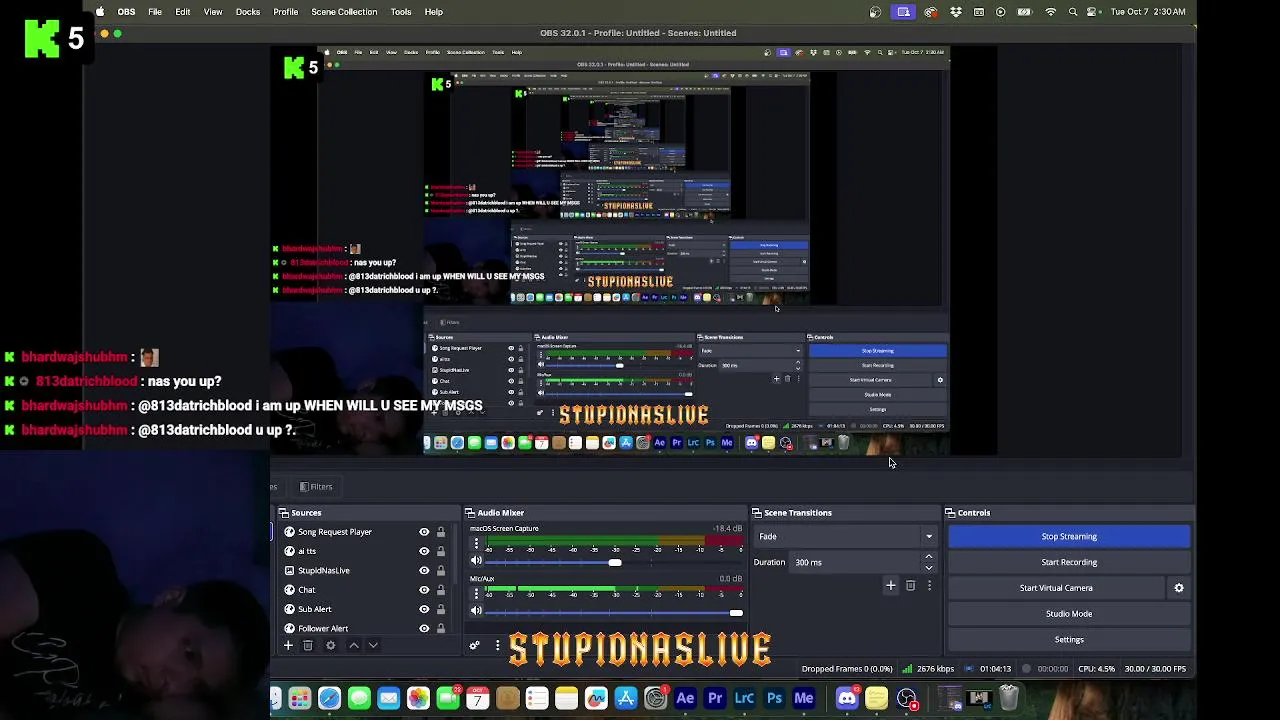Select Song Request Player source row
1280x720 pixels.
[364, 532]
